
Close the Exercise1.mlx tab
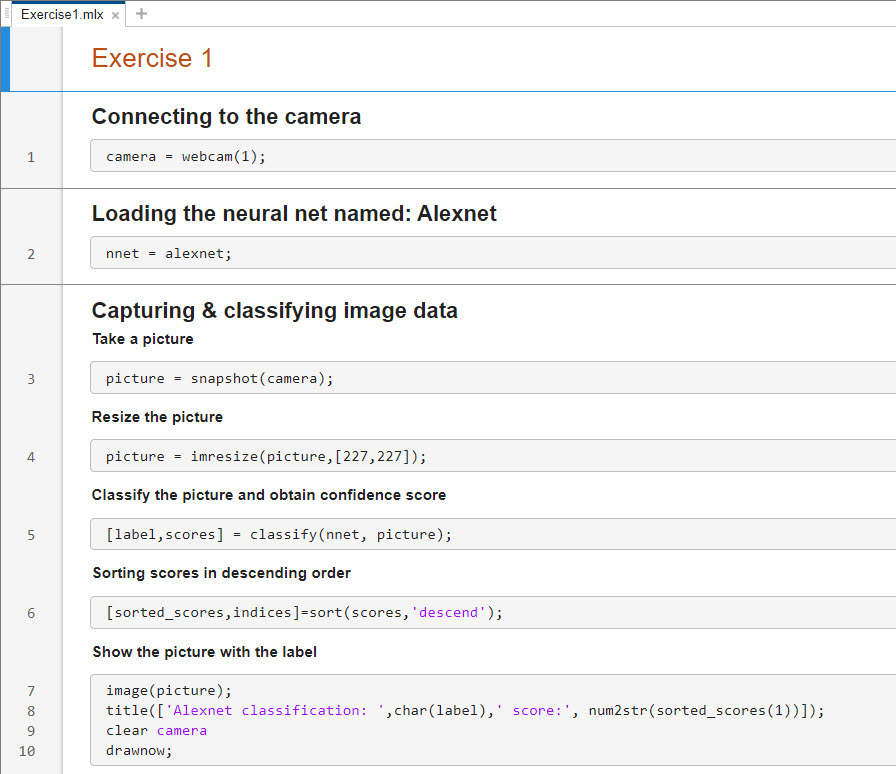[x=115, y=16]
